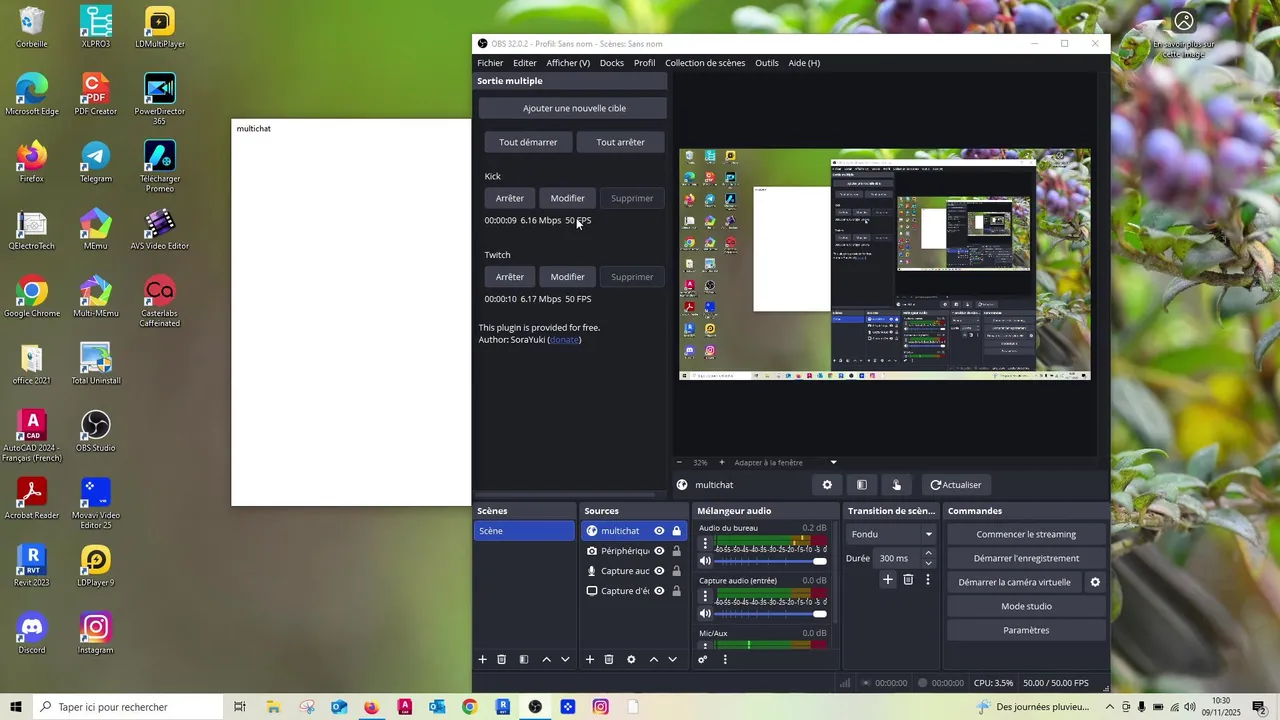The height and width of the screenshot is (720, 1280).
Task: Open Google Chrome from the taskbar
Action: point(470,707)
